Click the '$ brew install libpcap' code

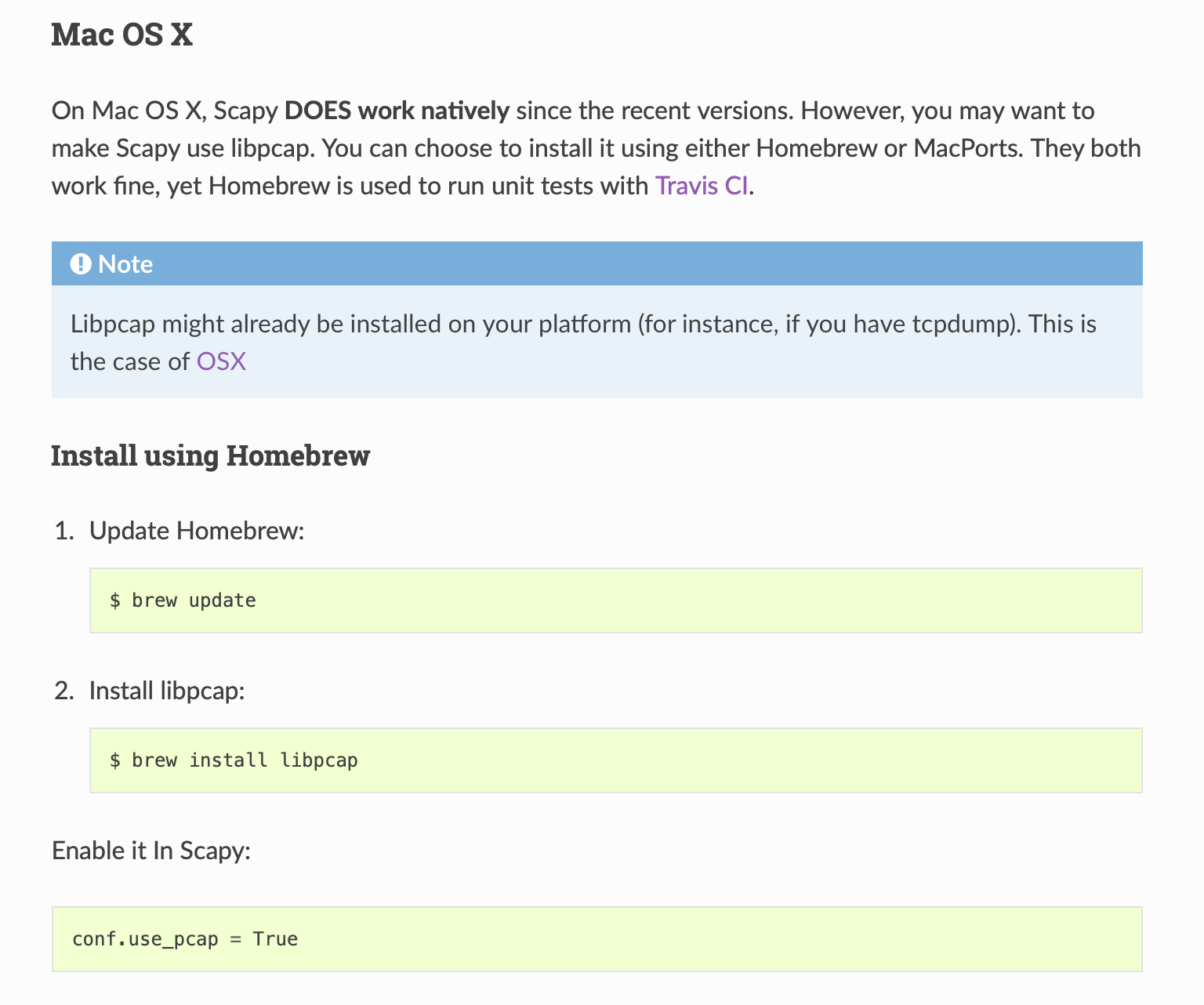point(234,760)
